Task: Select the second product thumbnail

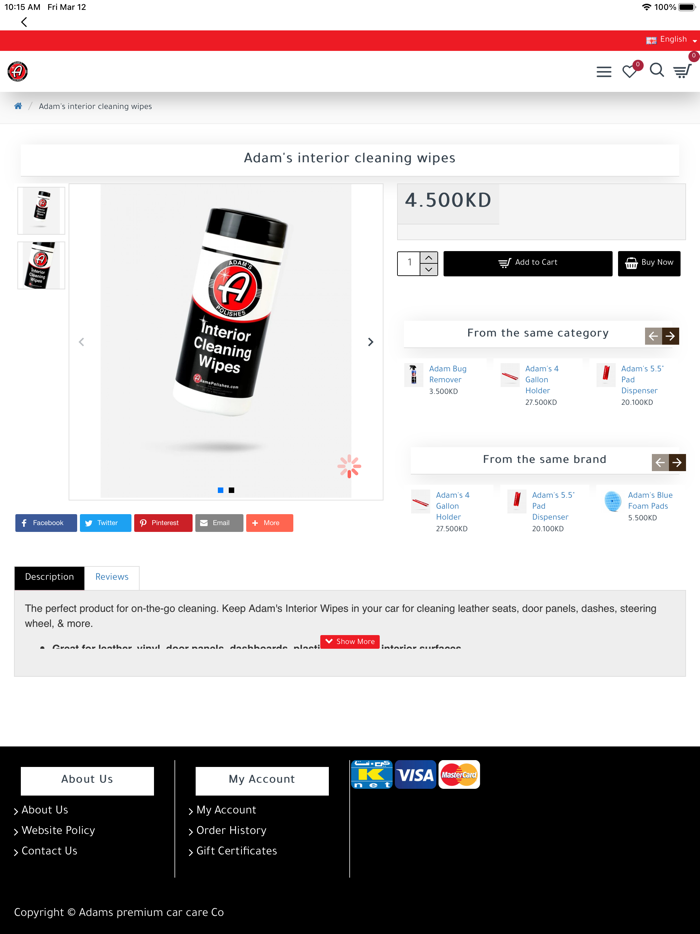Action: (x=41, y=265)
